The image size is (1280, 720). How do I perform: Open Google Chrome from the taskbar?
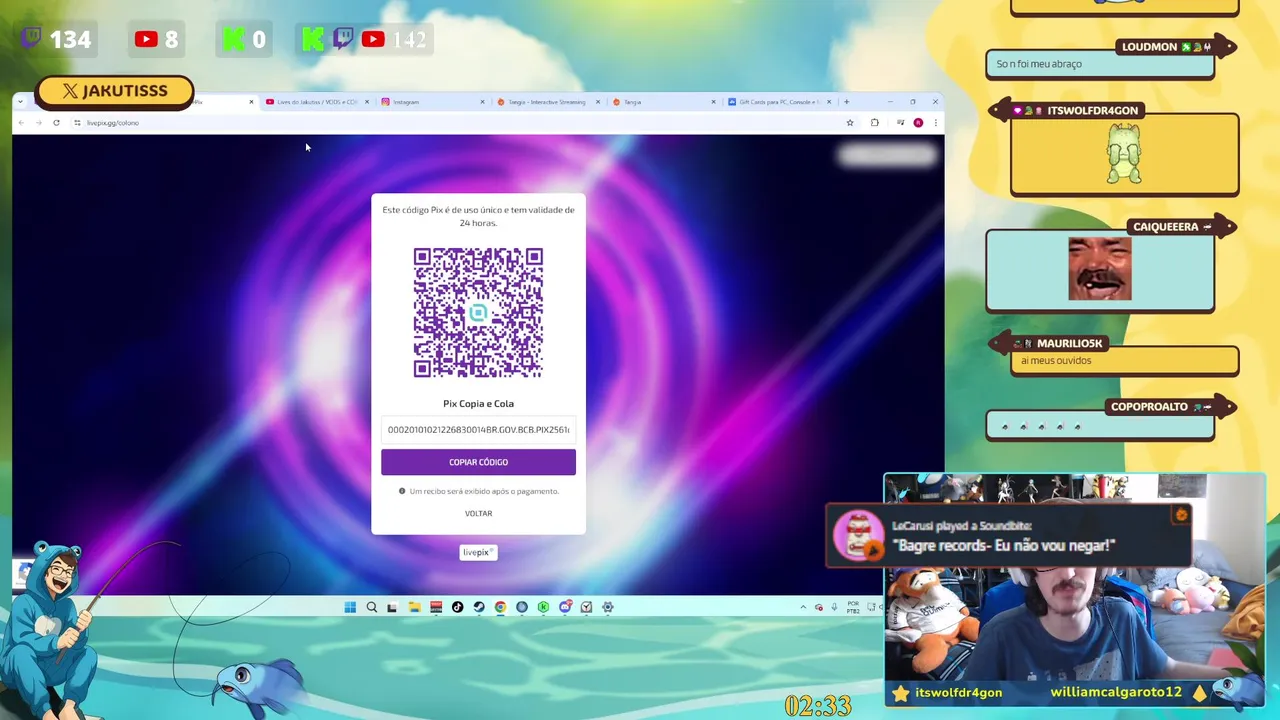[500, 607]
